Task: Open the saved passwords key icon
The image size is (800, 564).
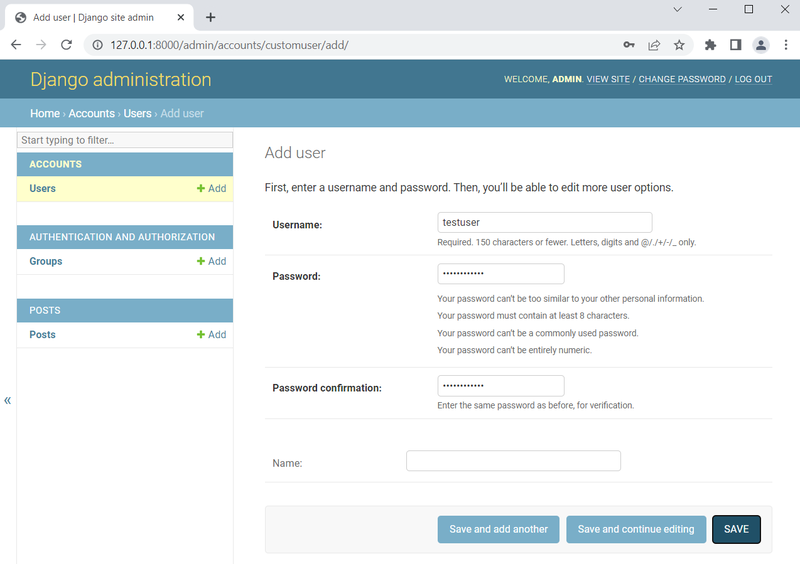Action: pyautogui.click(x=629, y=45)
